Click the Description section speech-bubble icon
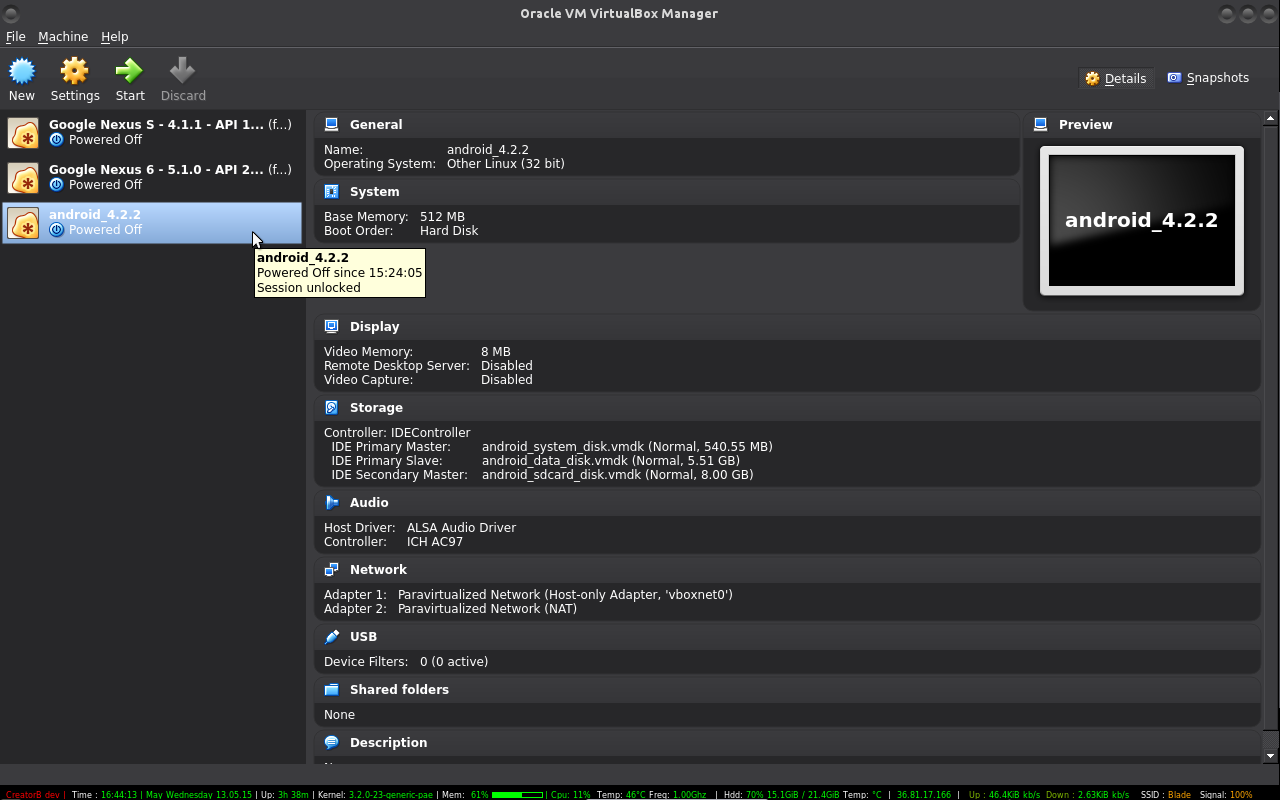 332,743
